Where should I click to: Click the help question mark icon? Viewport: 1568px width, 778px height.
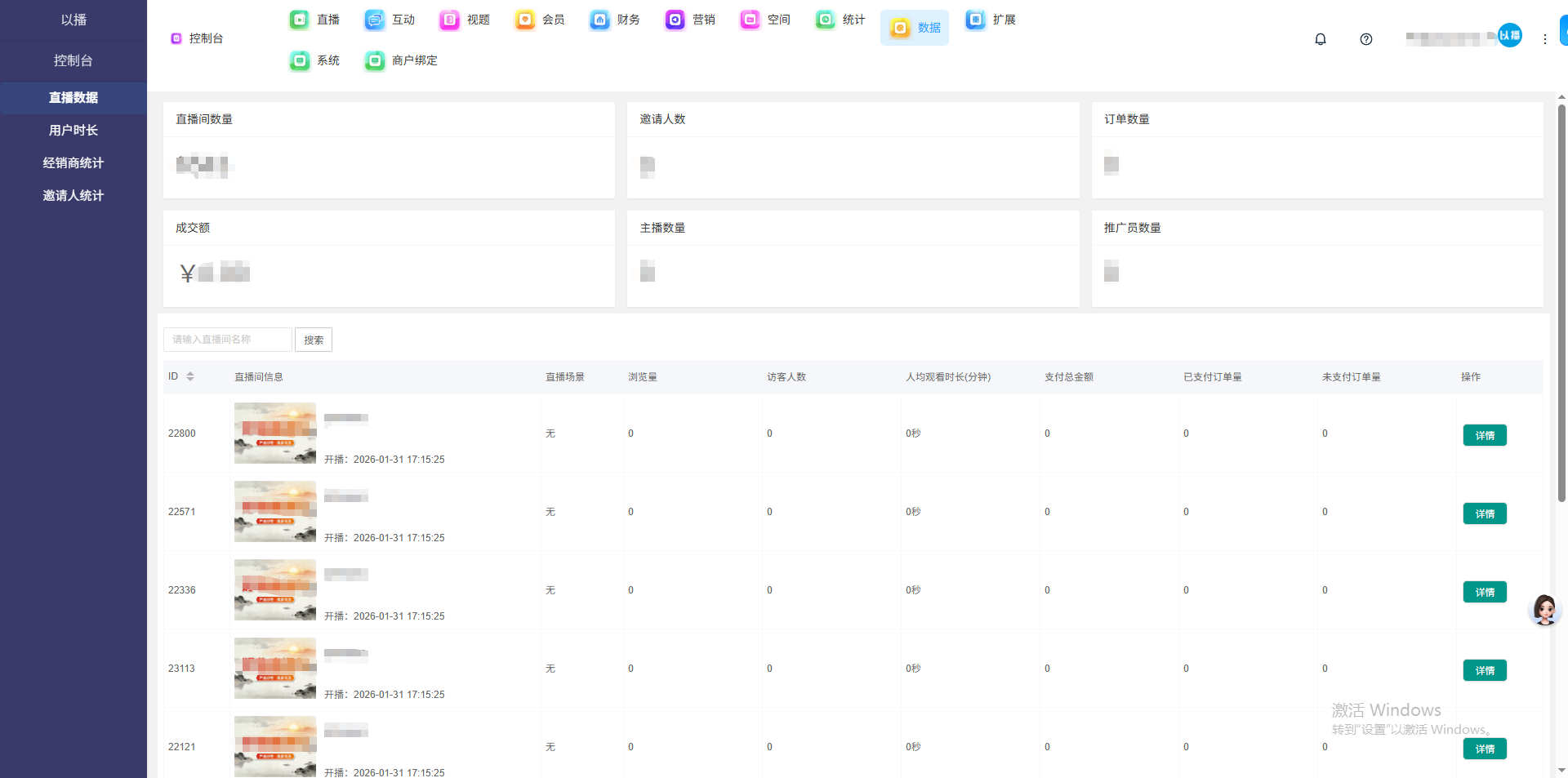[1365, 39]
